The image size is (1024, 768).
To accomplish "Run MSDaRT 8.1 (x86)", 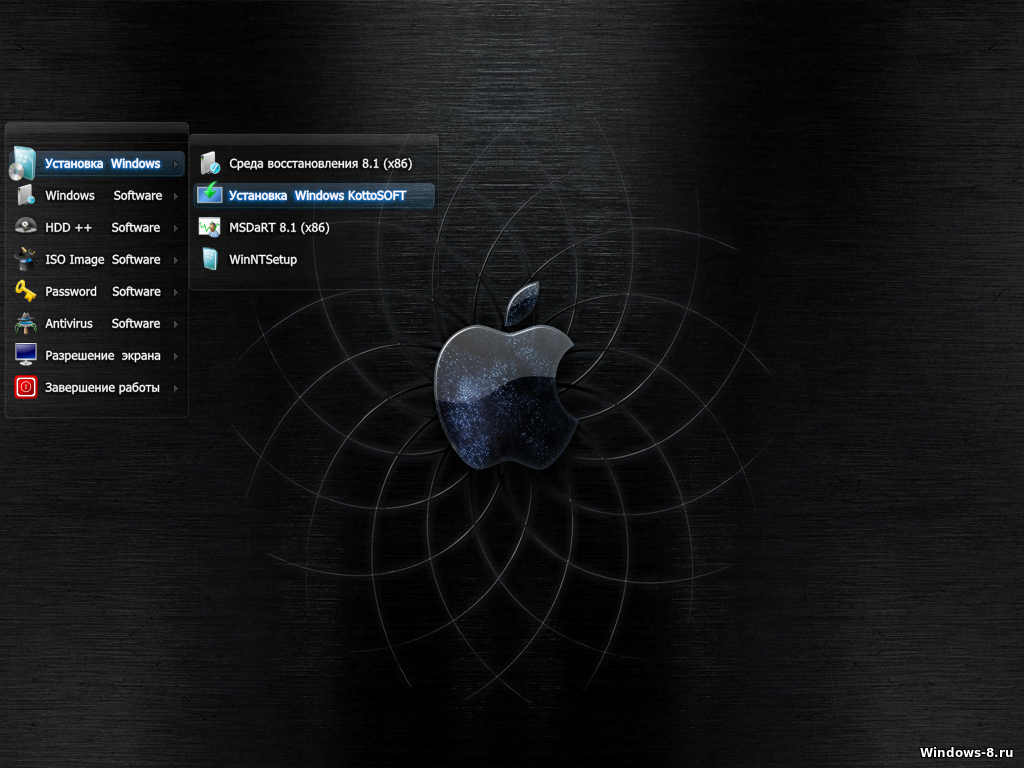I will click(313, 227).
